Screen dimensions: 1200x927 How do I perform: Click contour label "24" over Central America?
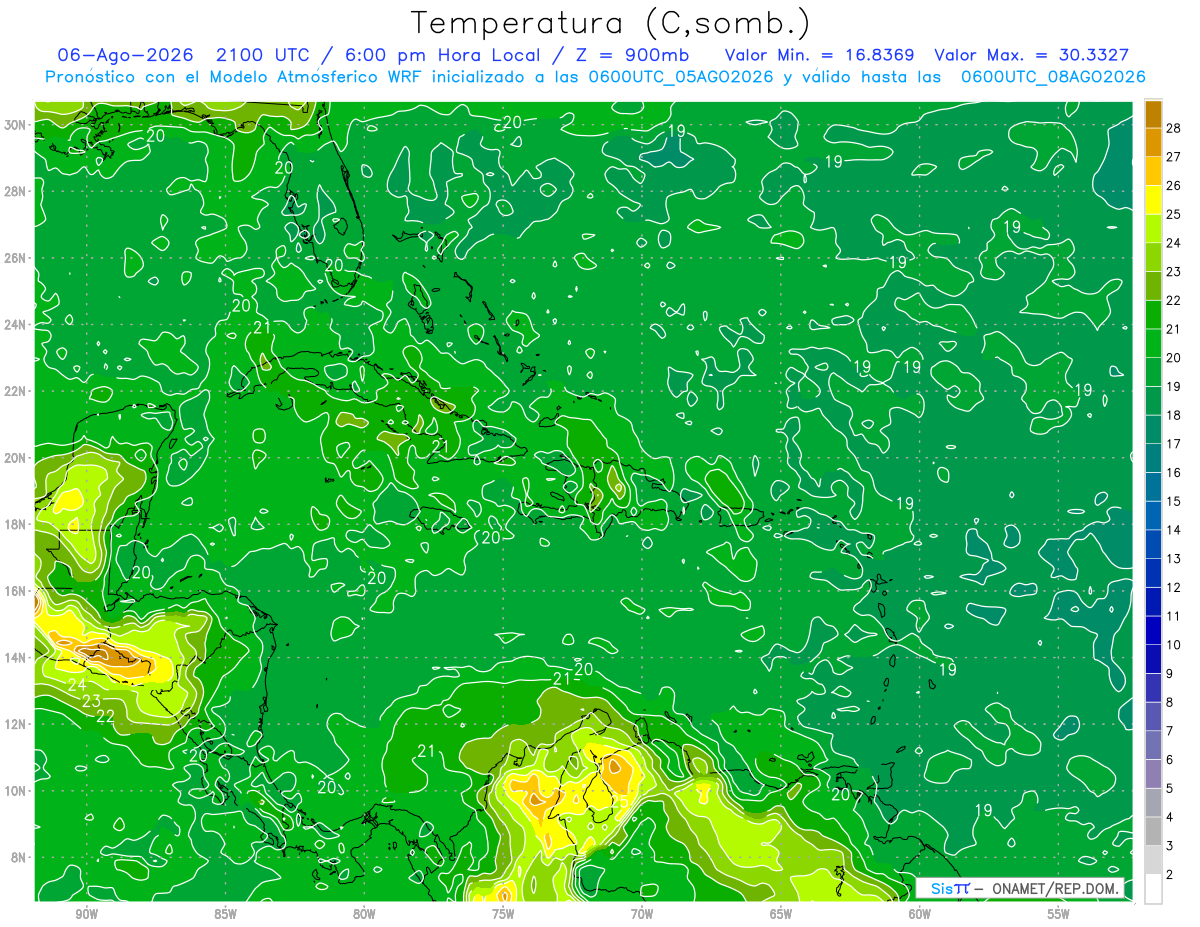pos(77,686)
